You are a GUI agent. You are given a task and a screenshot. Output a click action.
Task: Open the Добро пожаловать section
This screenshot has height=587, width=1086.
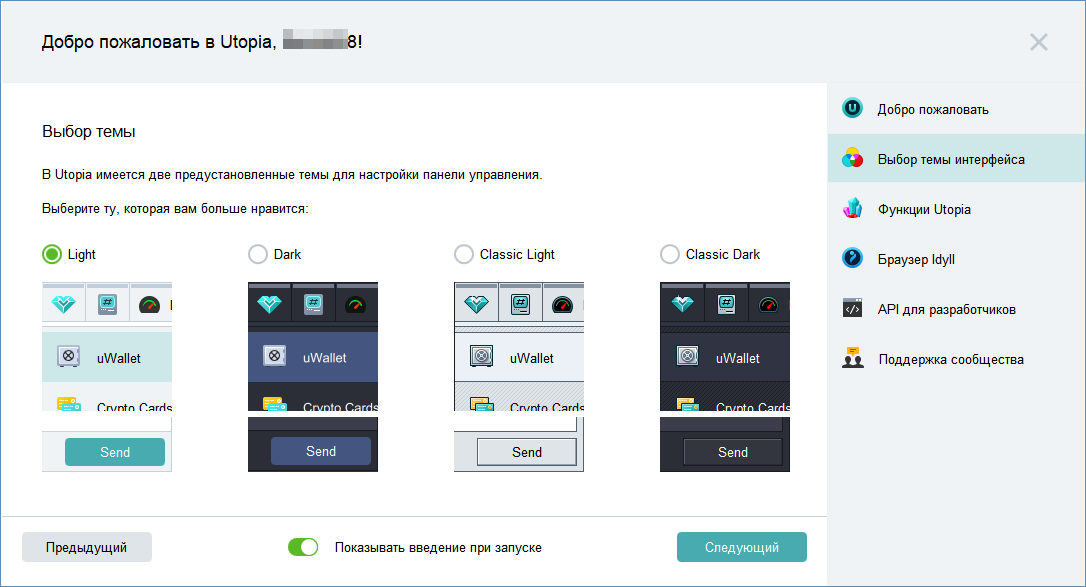(x=956, y=109)
